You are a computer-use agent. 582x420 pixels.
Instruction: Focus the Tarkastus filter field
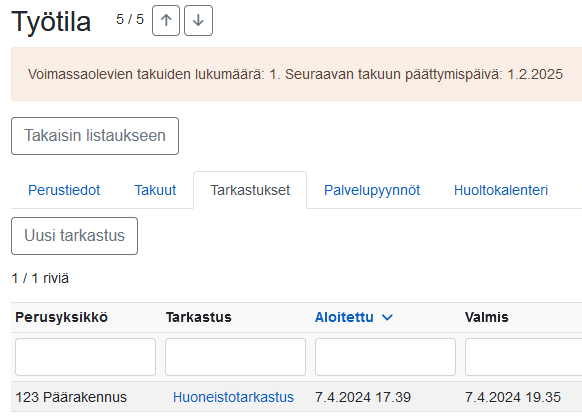tap(235, 357)
